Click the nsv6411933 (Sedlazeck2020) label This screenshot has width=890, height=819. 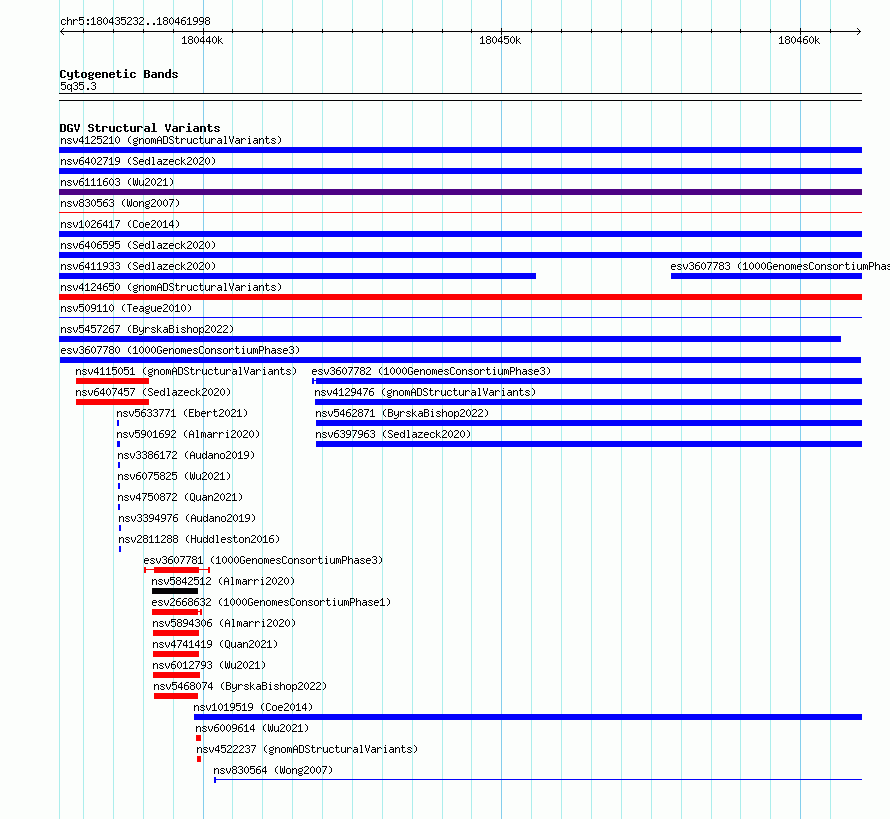[x=138, y=266]
